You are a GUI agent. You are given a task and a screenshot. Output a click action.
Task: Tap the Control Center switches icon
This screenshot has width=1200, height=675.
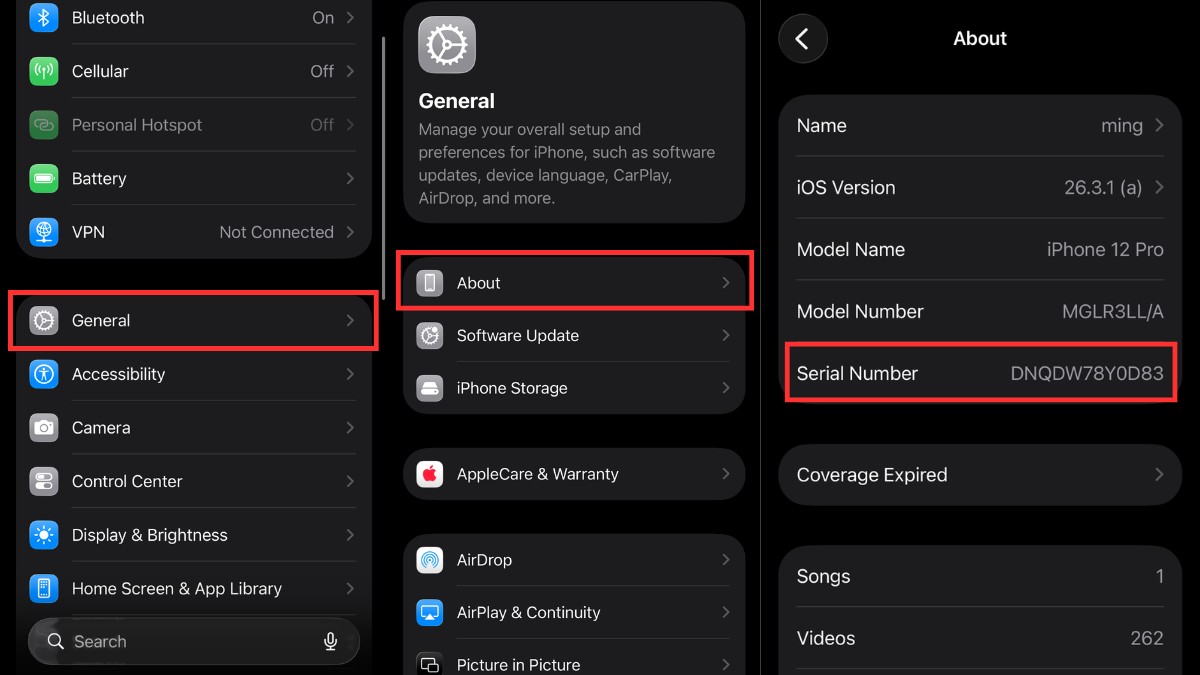point(44,481)
